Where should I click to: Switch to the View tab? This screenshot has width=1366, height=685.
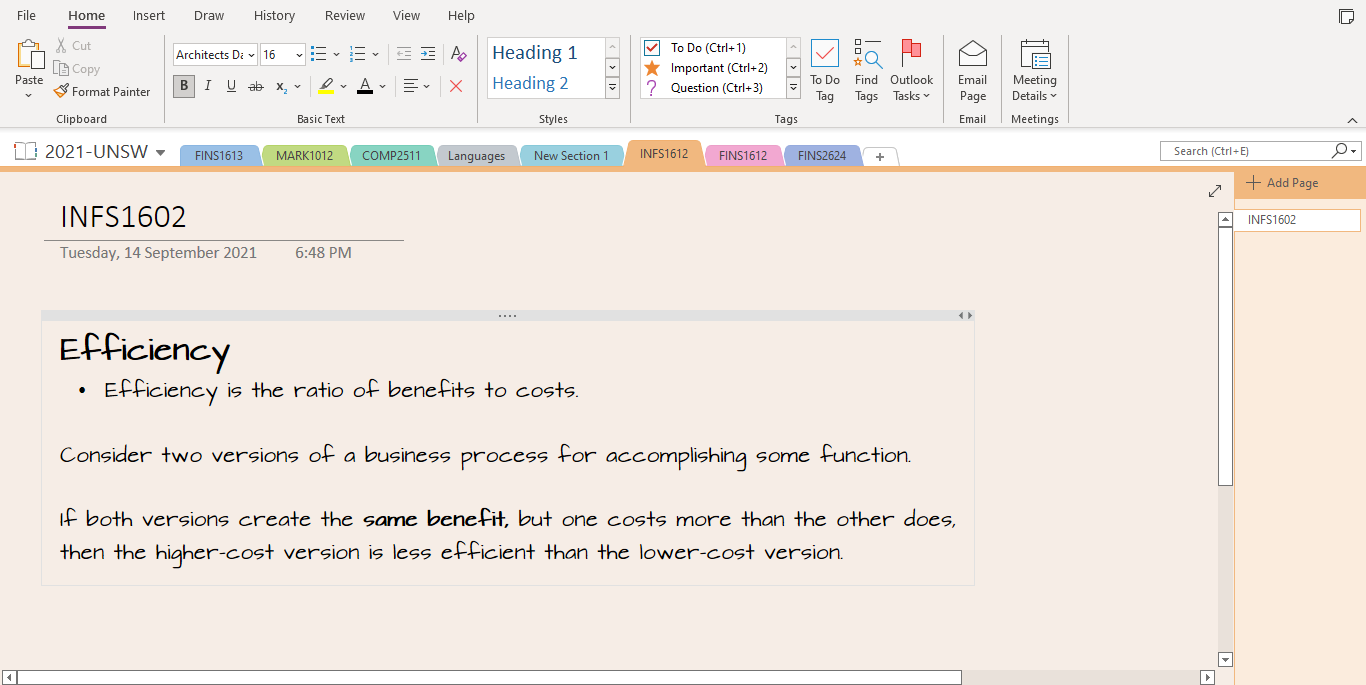pos(406,16)
